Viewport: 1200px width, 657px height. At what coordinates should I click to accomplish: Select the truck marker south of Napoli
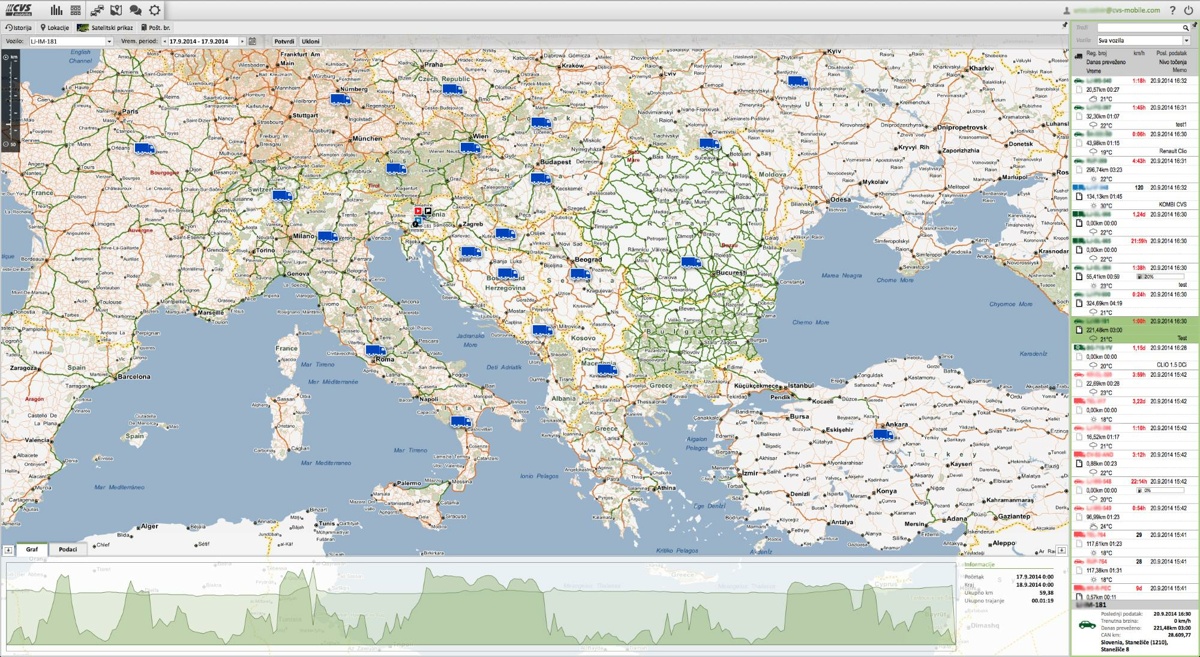460,422
